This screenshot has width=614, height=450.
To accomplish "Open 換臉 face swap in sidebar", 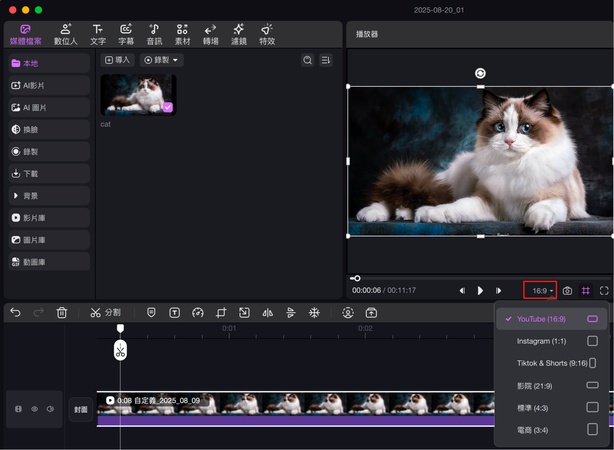I will 49,130.
